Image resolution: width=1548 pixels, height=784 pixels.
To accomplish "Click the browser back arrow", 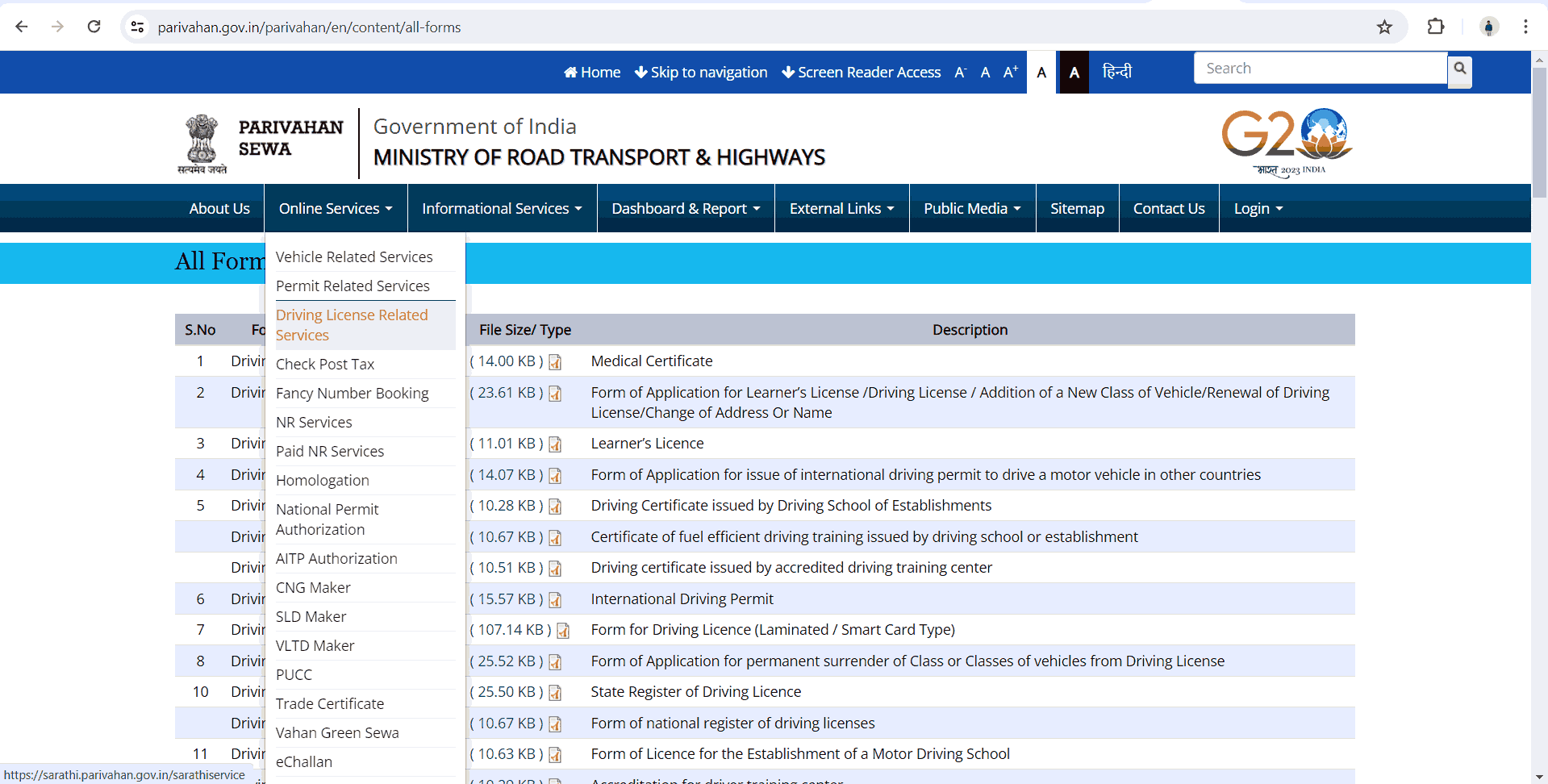I will coord(22,27).
